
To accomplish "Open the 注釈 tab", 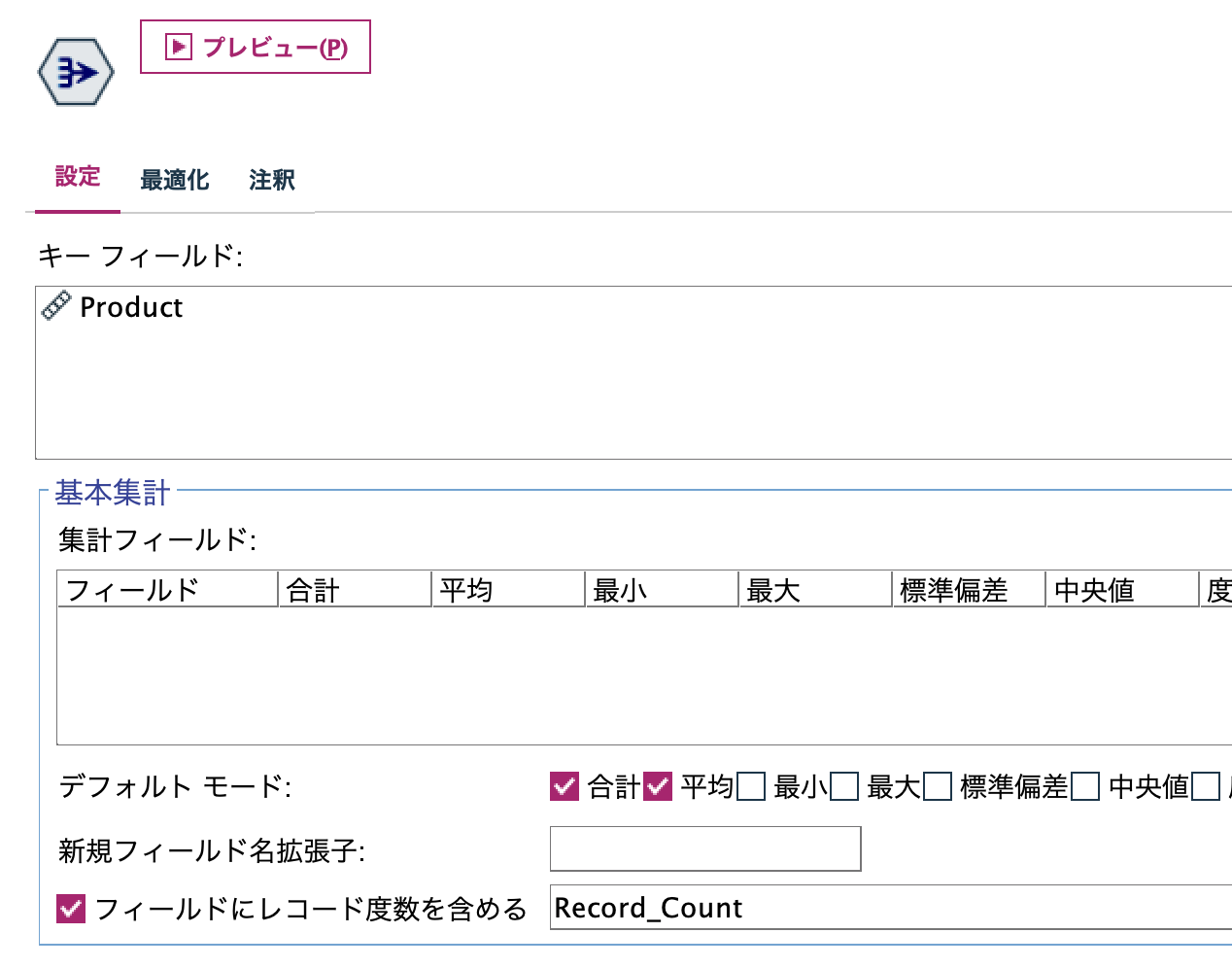I will click(x=271, y=180).
